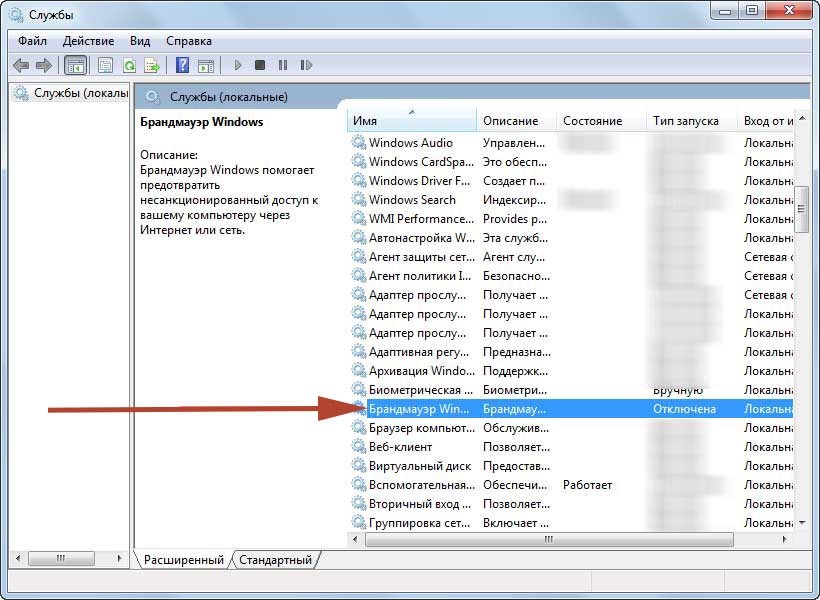820x600 pixels.
Task: Click the Restart service toolbar icon
Action: click(306, 66)
